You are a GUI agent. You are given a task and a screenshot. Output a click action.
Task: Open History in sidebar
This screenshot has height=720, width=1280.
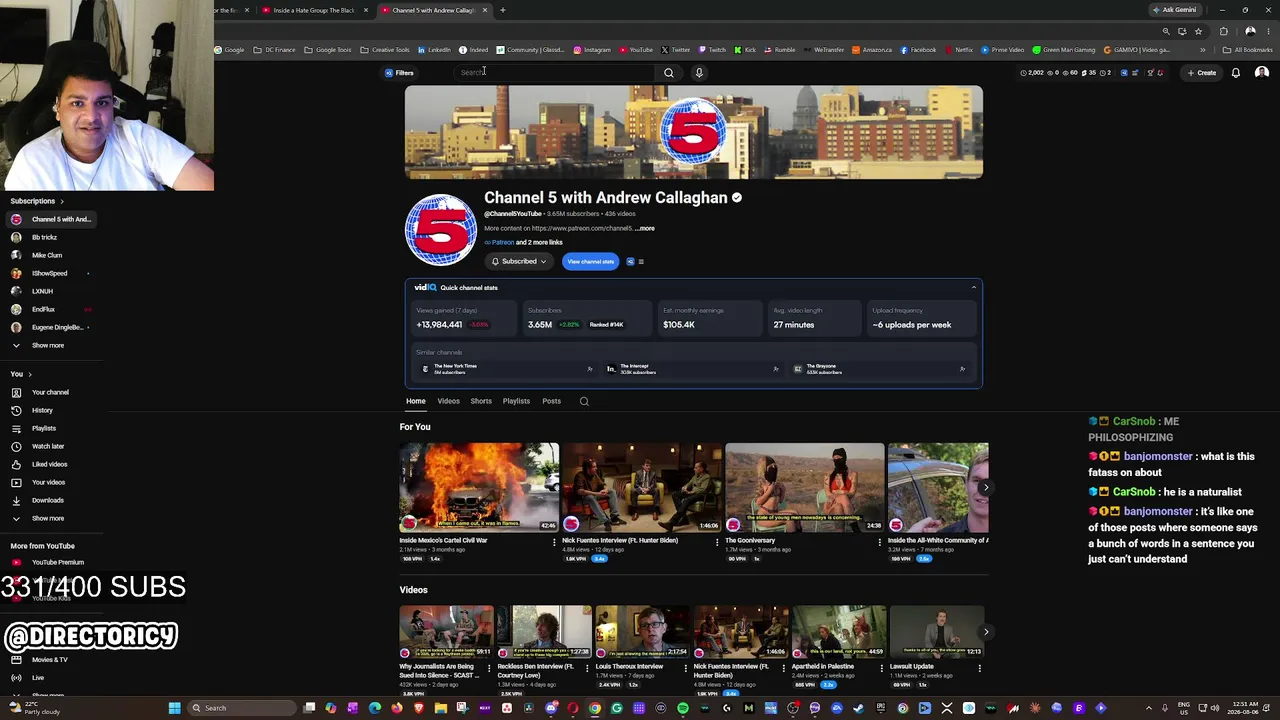point(42,410)
